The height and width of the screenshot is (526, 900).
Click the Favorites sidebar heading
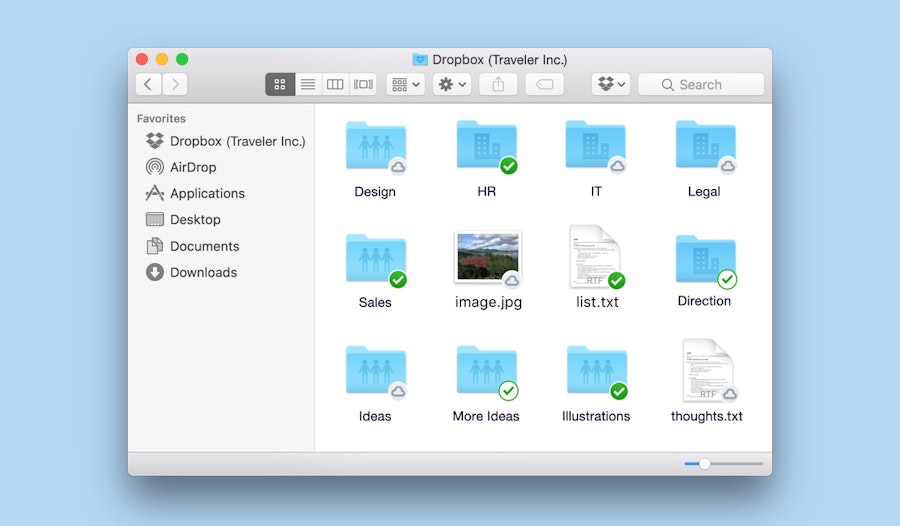[161, 118]
